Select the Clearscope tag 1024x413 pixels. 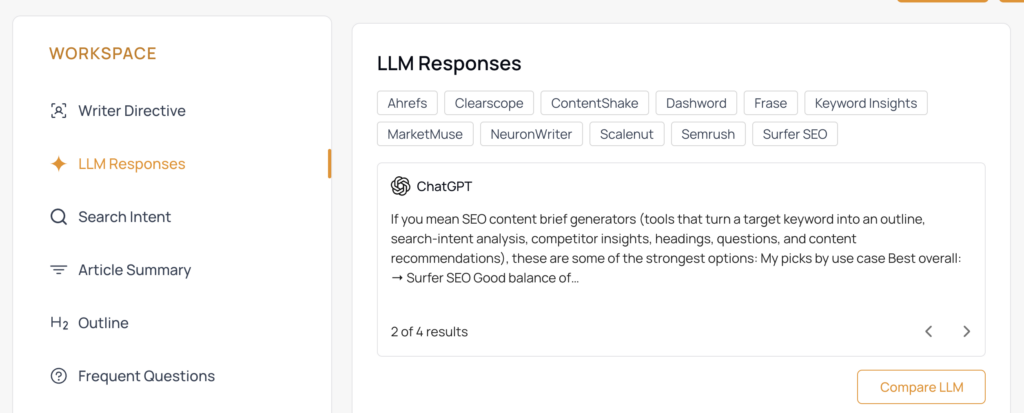[489, 103]
